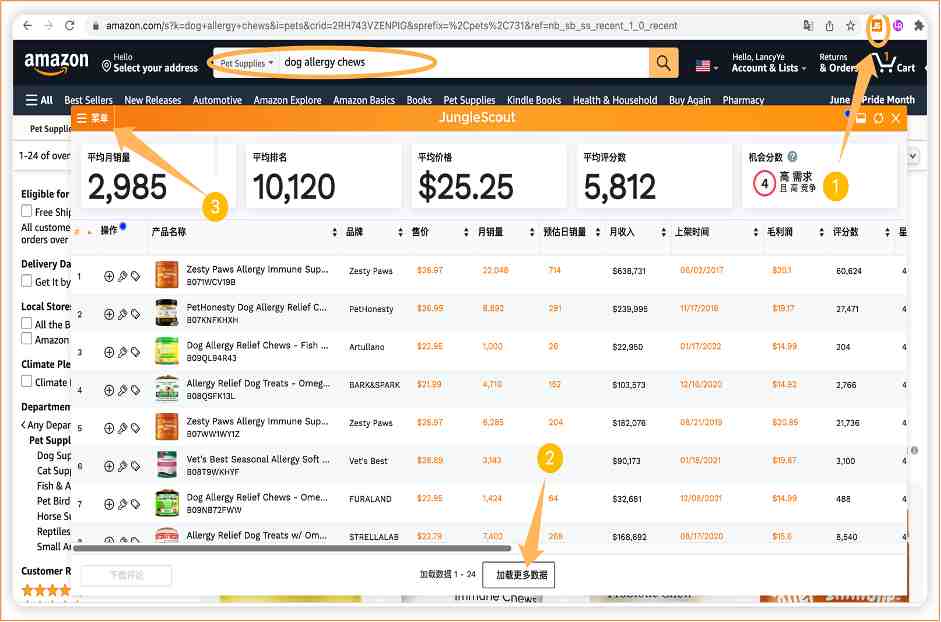Open the Pet Supplies search category dropdown

tap(246, 62)
